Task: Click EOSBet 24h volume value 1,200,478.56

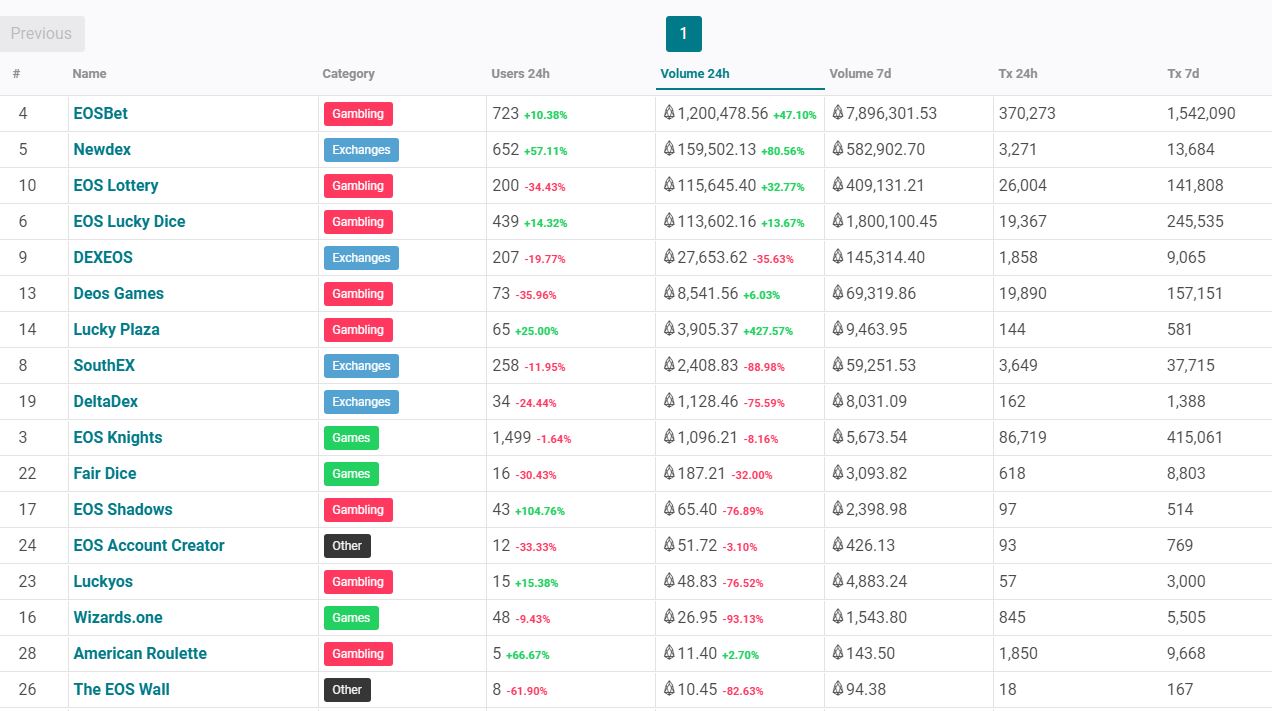Action: (x=723, y=114)
